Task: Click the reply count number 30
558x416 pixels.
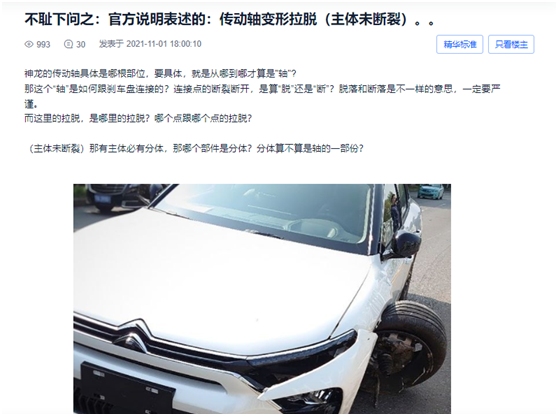Action: (x=81, y=44)
